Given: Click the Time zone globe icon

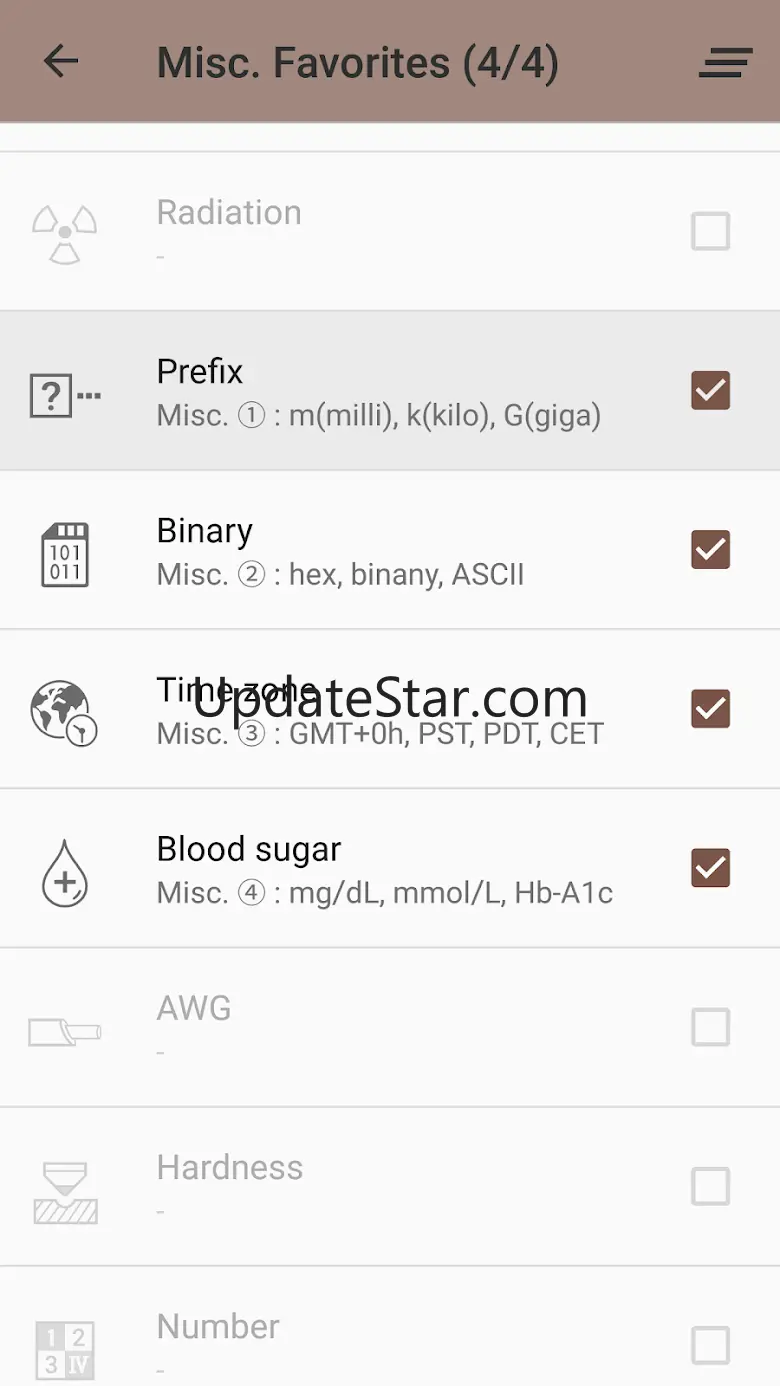Looking at the screenshot, I should pos(65,712).
